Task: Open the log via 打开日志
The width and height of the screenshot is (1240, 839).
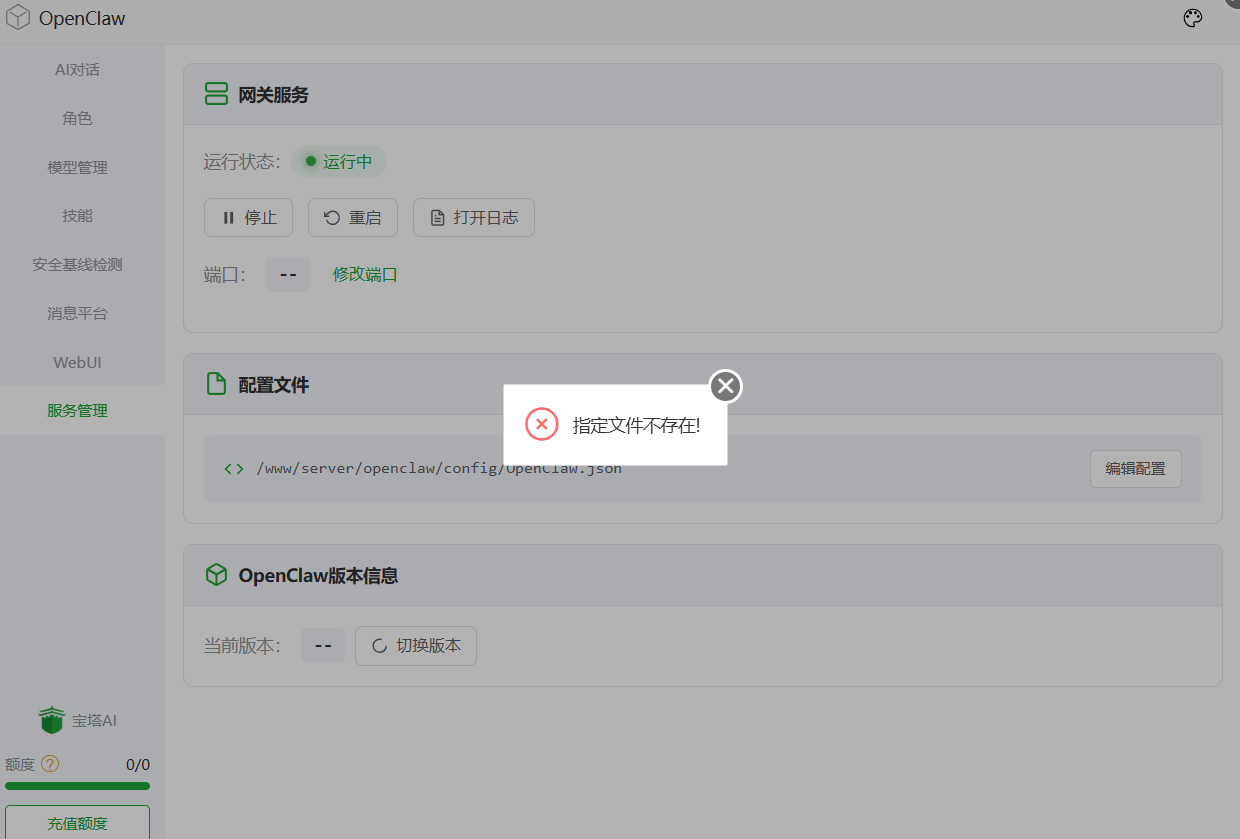Action: tap(474, 217)
